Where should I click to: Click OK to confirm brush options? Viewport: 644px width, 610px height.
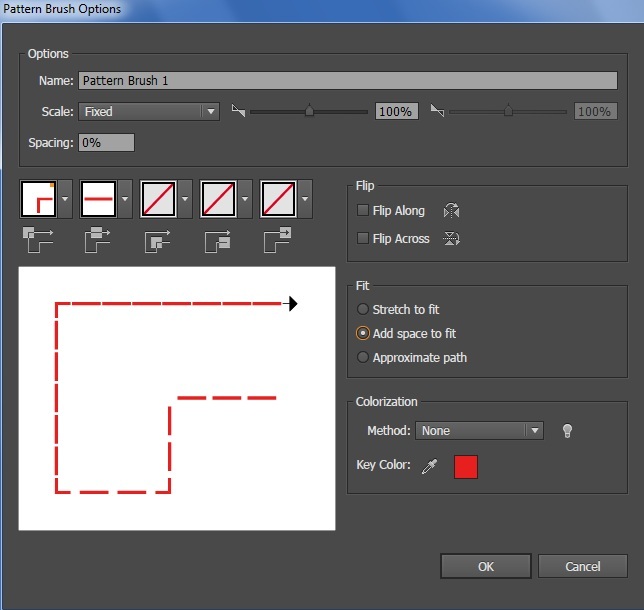485,567
